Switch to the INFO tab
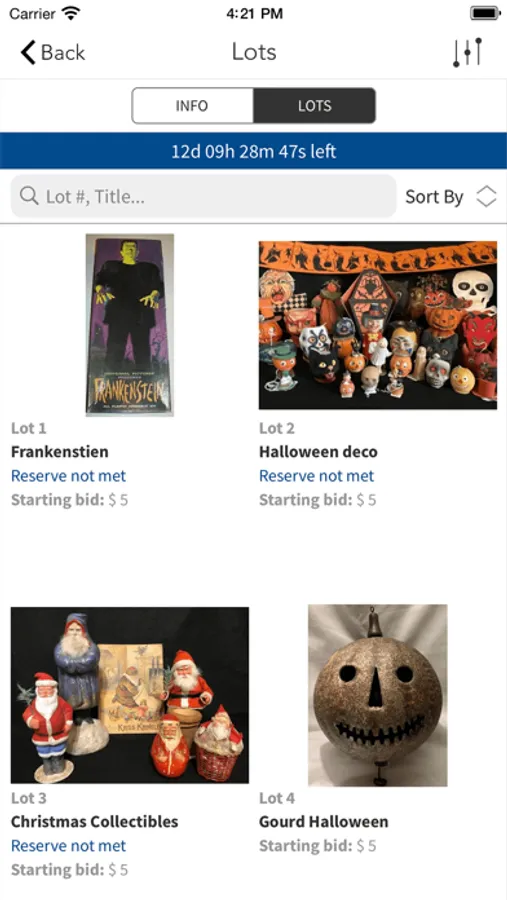Screen dimensions: 507x900 tap(192, 106)
